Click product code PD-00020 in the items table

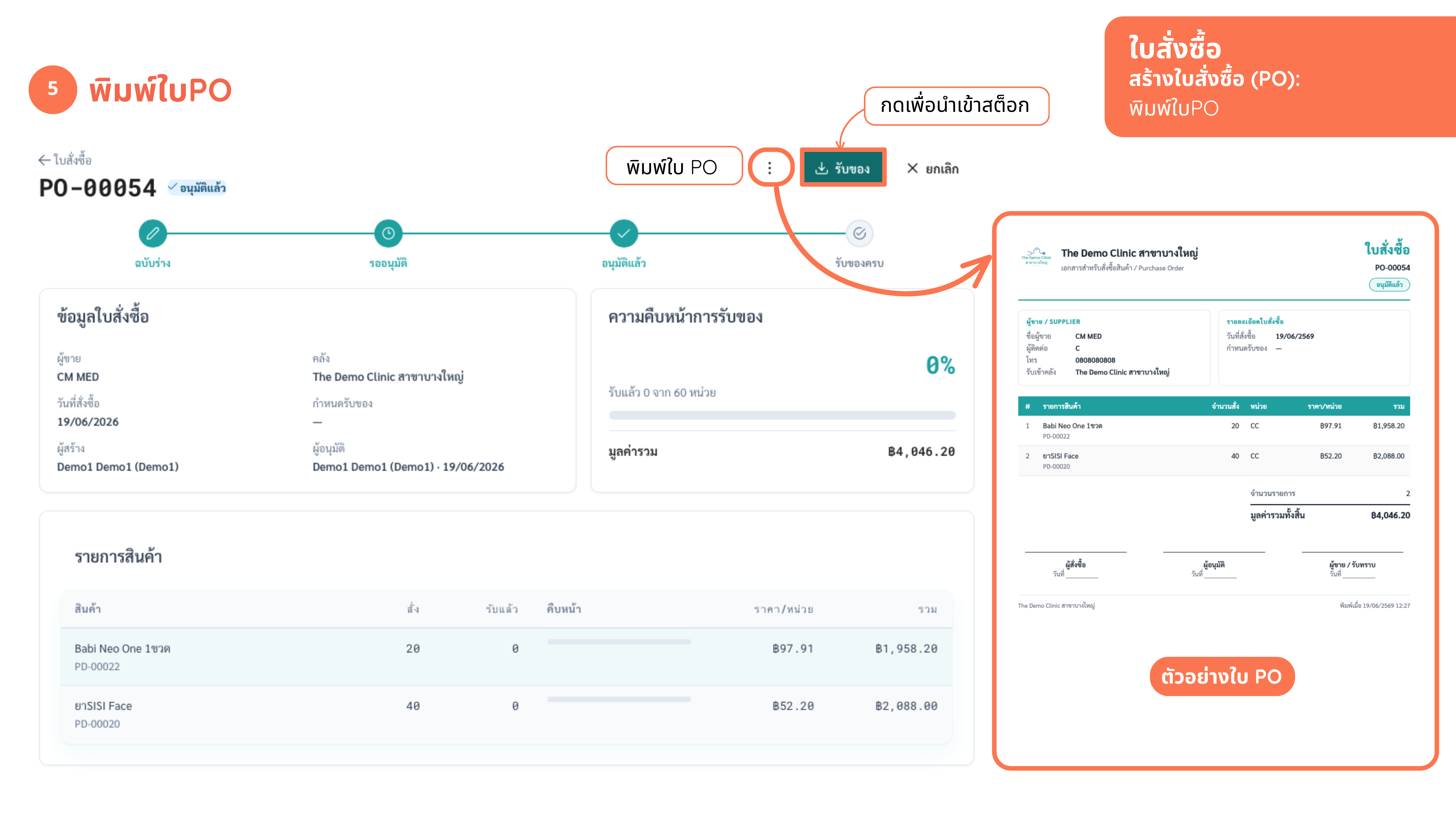(97, 724)
